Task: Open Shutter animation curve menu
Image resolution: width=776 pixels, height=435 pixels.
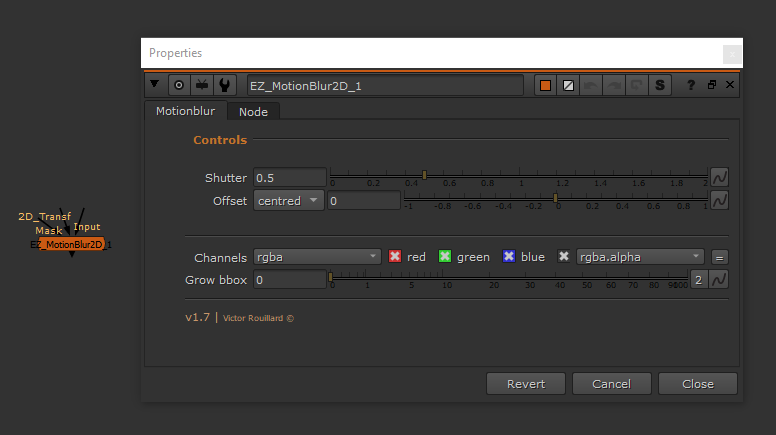Action: [719, 177]
